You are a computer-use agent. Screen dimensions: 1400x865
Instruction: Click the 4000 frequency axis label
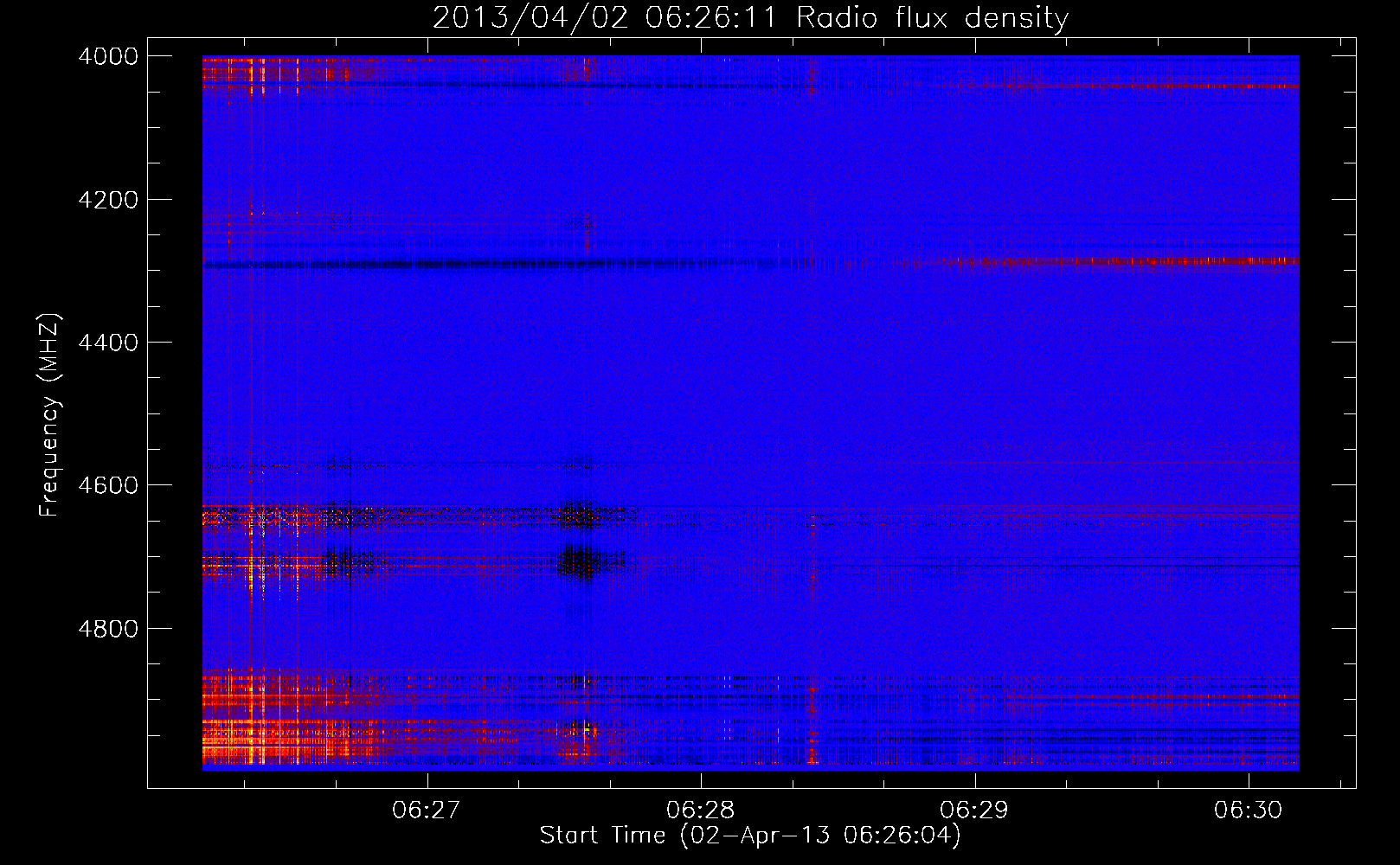pyautogui.click(x=108, y=56)
